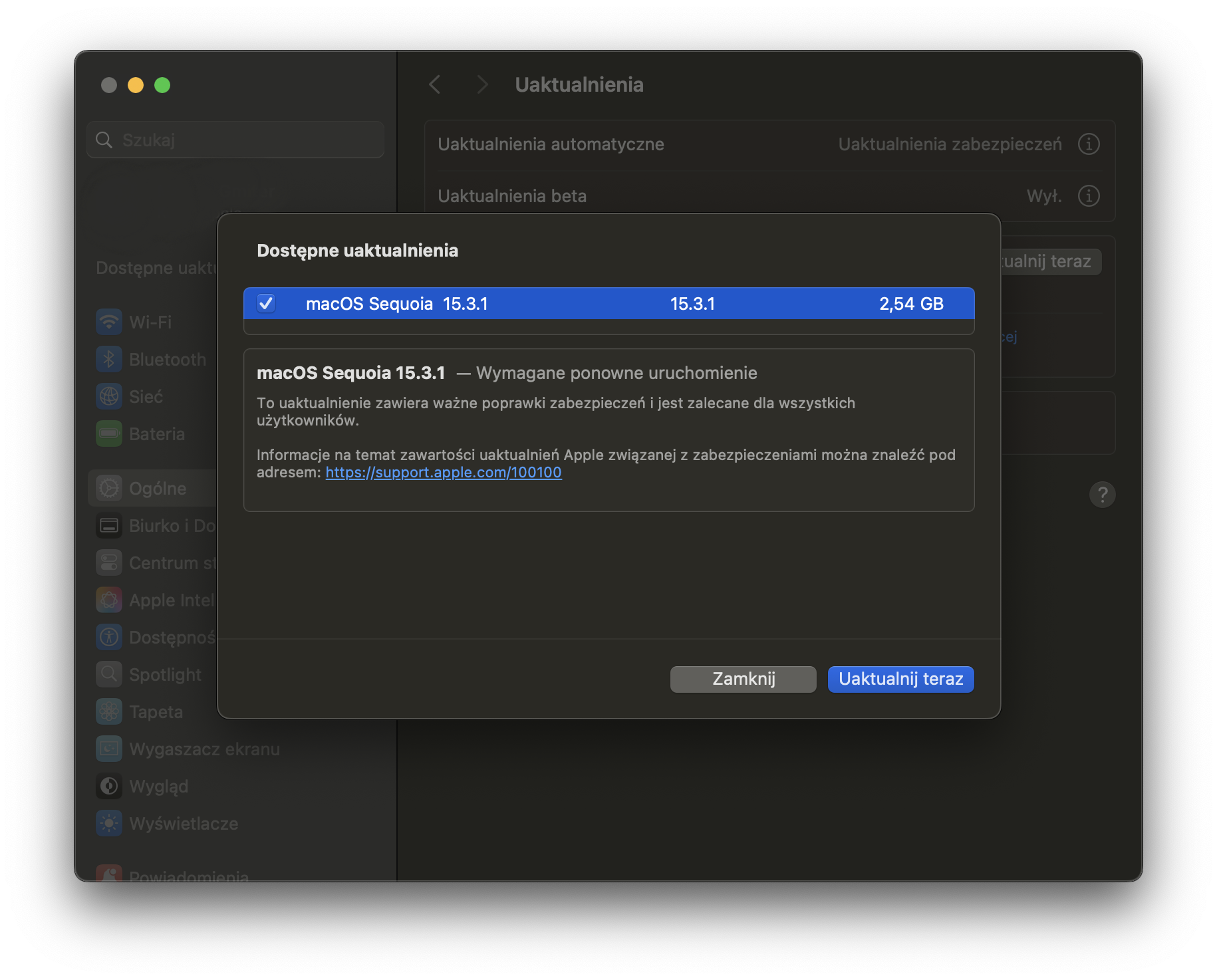Select the macOS Sequoia 15.3.1 update row
The width and height of the screenshot is (1217, 980).
point(608,304)
